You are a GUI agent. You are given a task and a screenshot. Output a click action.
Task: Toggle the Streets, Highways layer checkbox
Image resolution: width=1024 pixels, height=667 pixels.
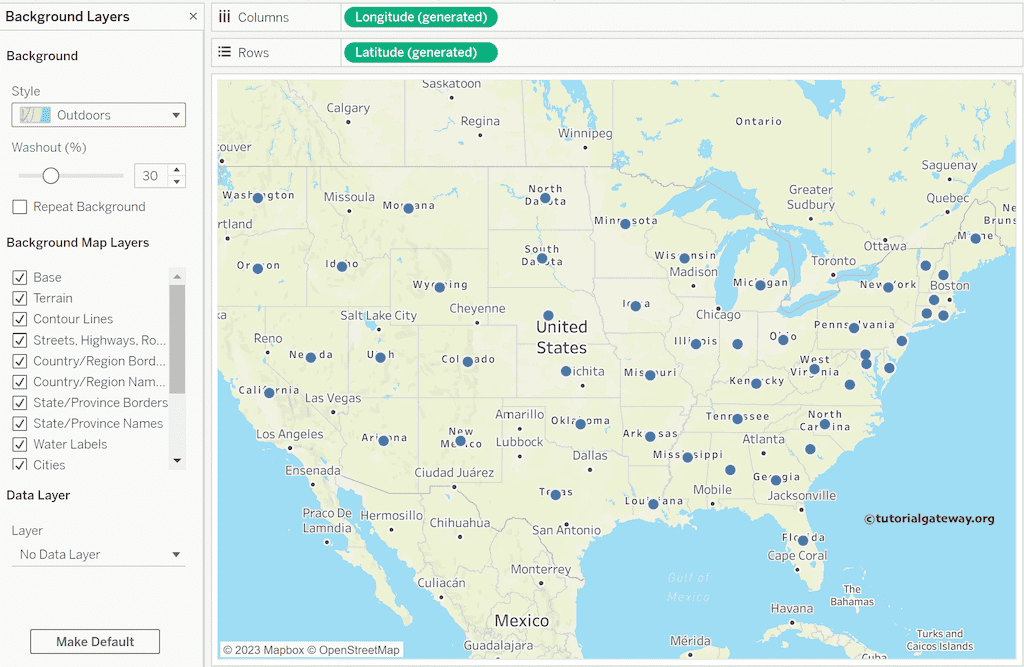coord(20,340)
